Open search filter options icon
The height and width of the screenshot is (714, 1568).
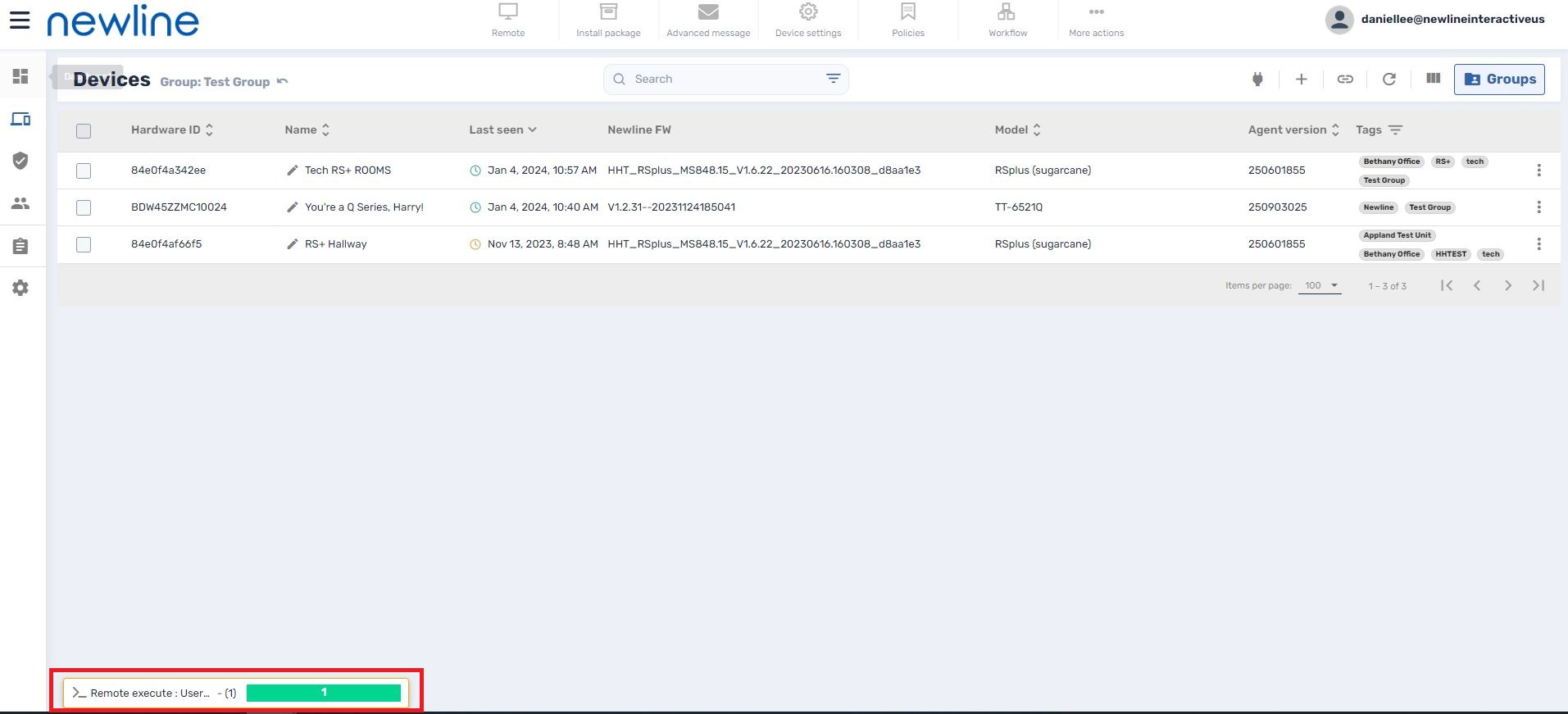834,79
